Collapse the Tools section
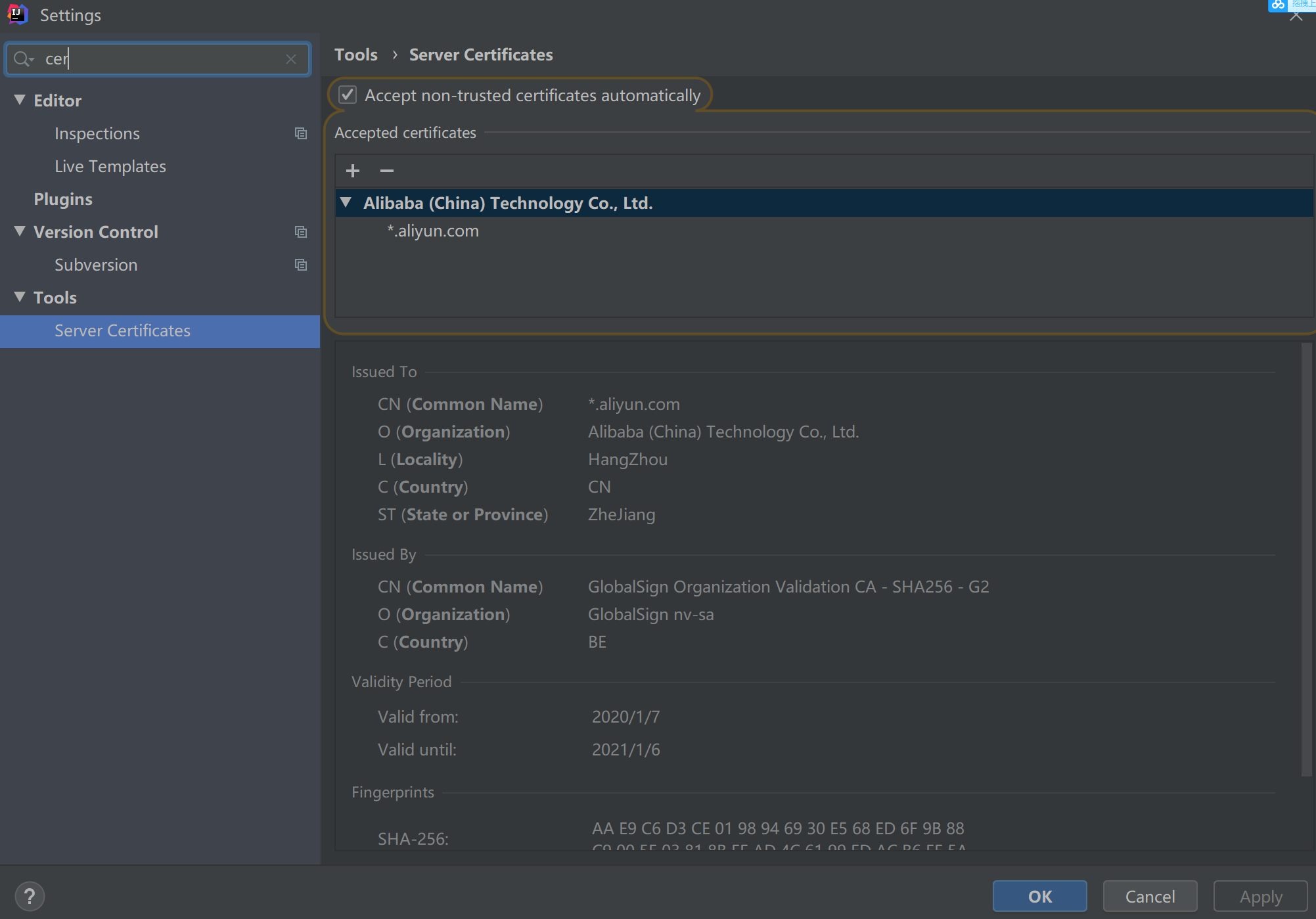This screenshot has height=919, width=1316. [x=18, y=297]
